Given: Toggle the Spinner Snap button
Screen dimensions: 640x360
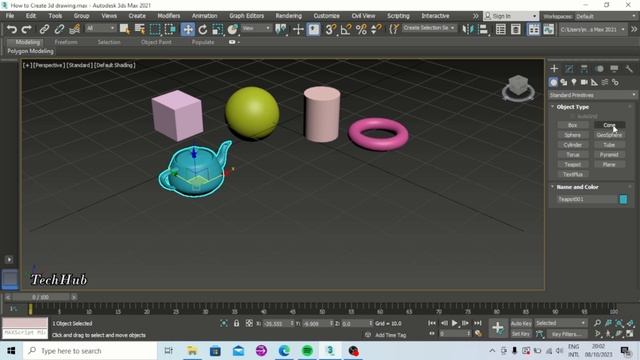Looking at the screenshot, I should click(x=376, y=29).
